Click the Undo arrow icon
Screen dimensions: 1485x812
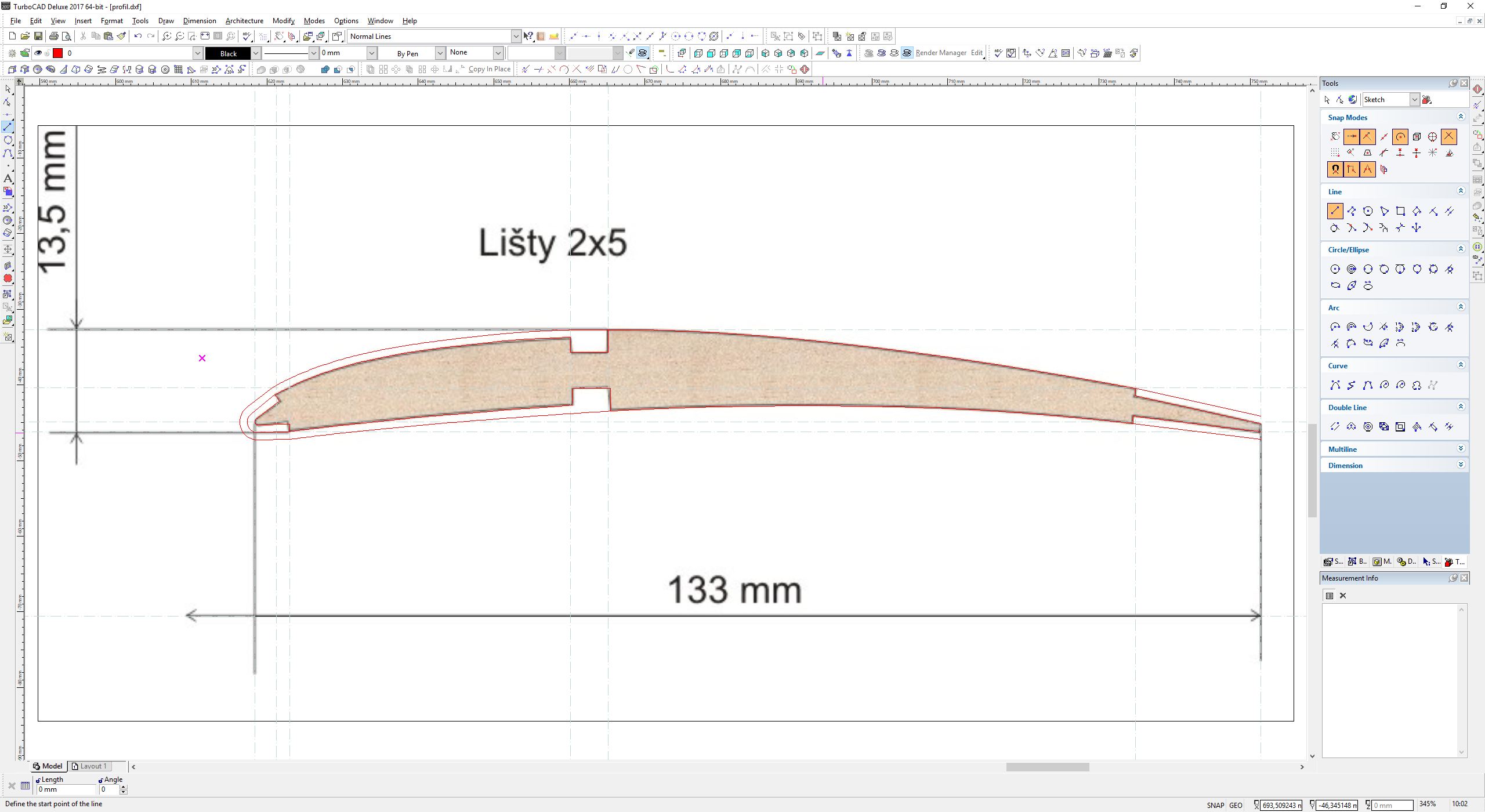coord(137,36)
